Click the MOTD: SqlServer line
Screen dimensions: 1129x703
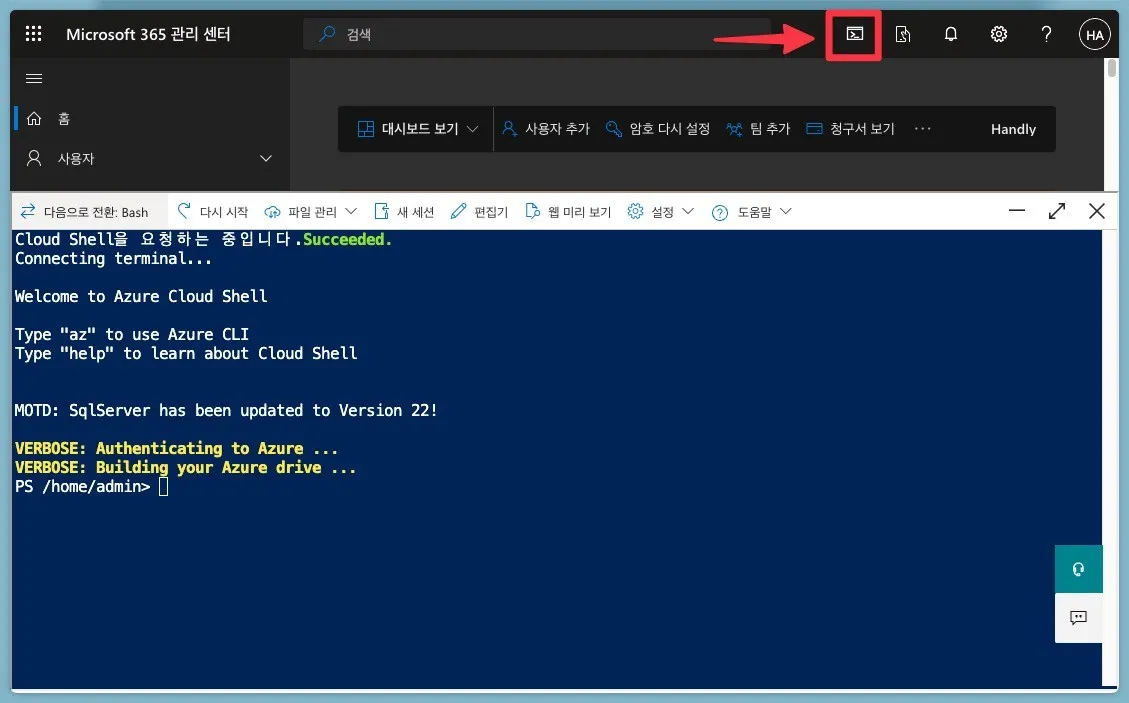(225, 411)
